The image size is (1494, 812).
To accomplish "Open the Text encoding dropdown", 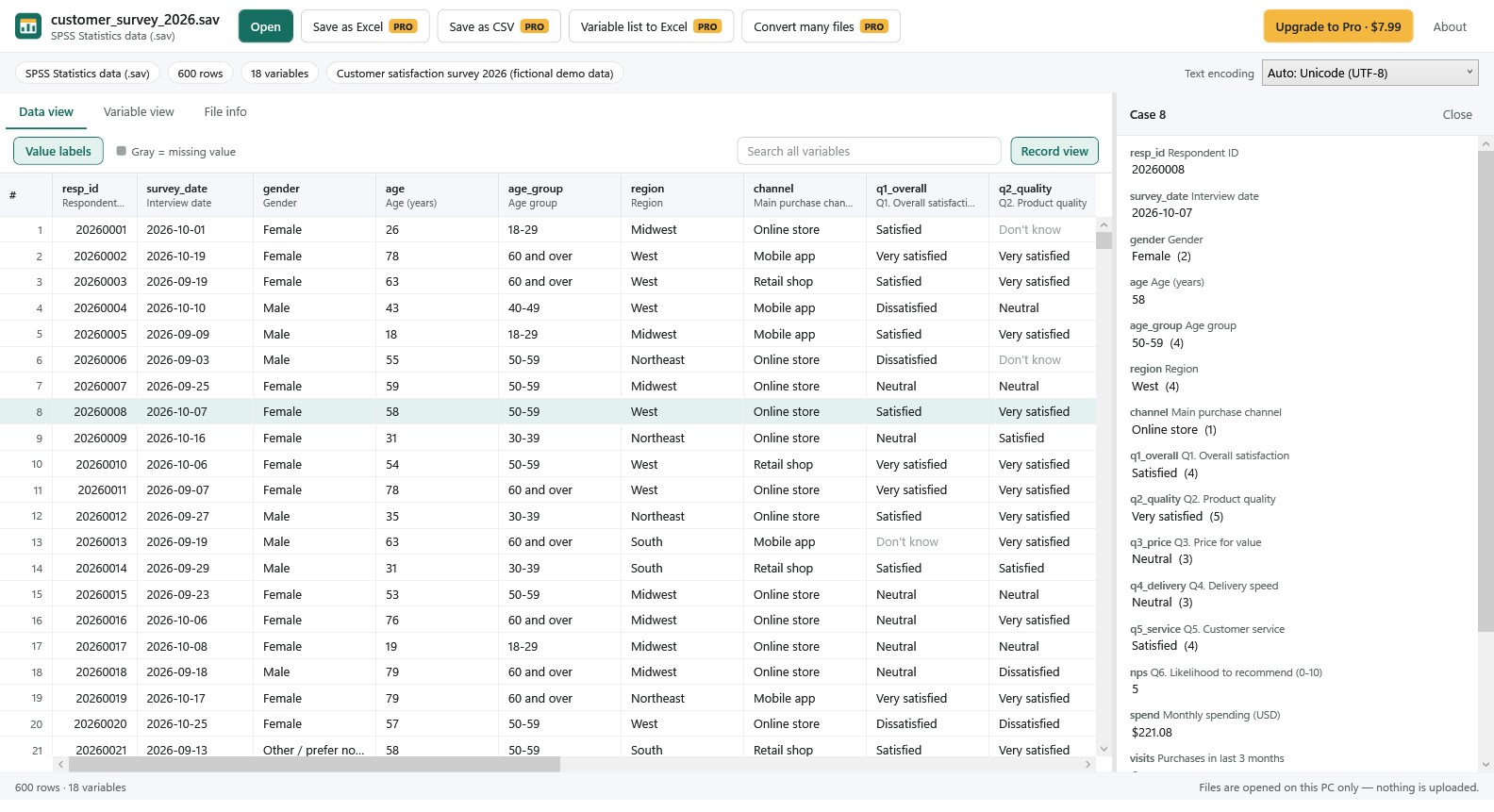I will [x=1369, y=73].
